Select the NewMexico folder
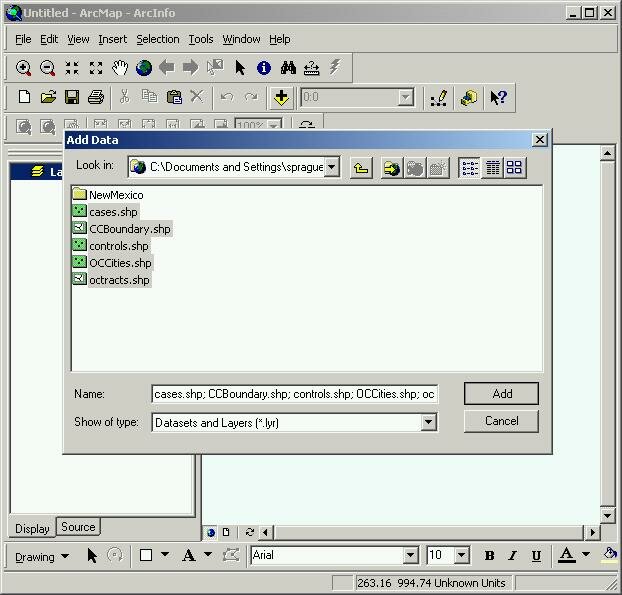 108,195
